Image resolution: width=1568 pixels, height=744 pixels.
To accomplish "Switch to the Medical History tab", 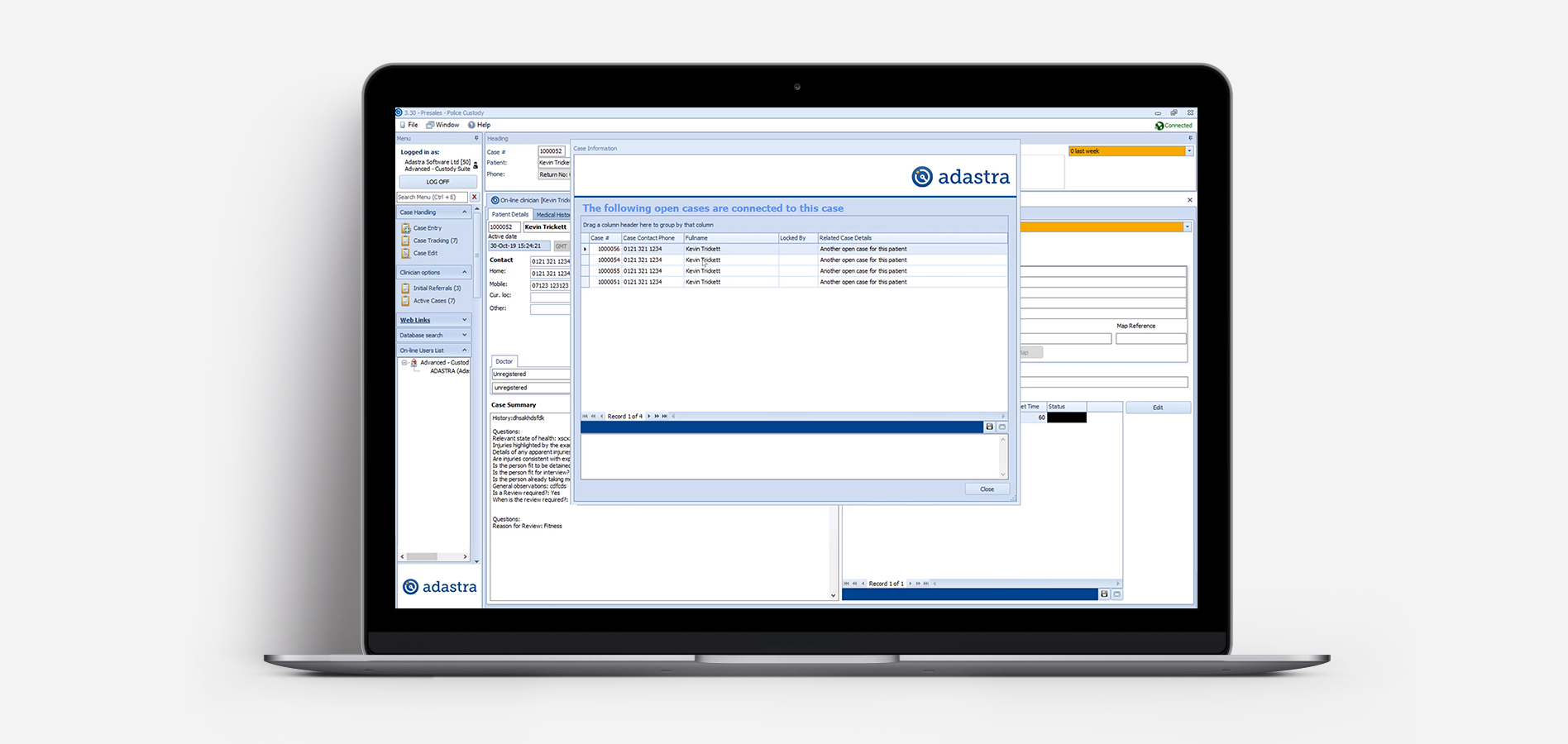I will [552, 215].
